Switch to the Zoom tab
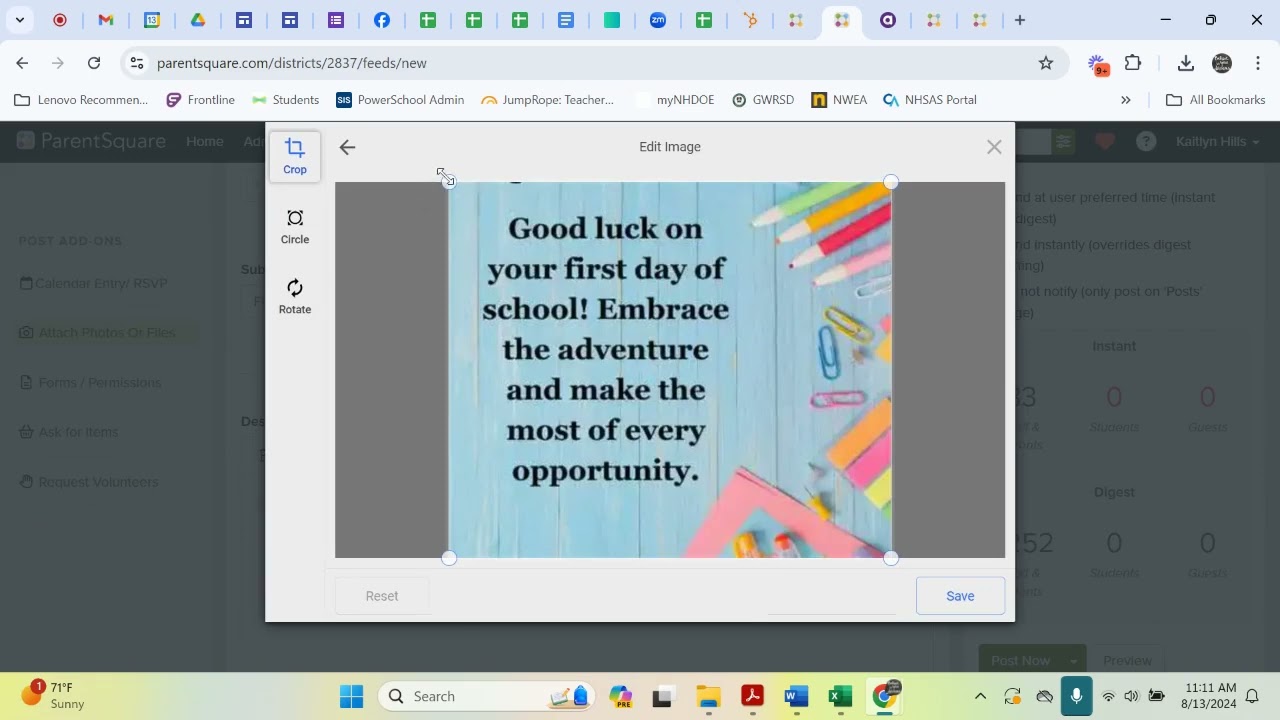Viewport: 1280px width, 720px height. point(658,20)
